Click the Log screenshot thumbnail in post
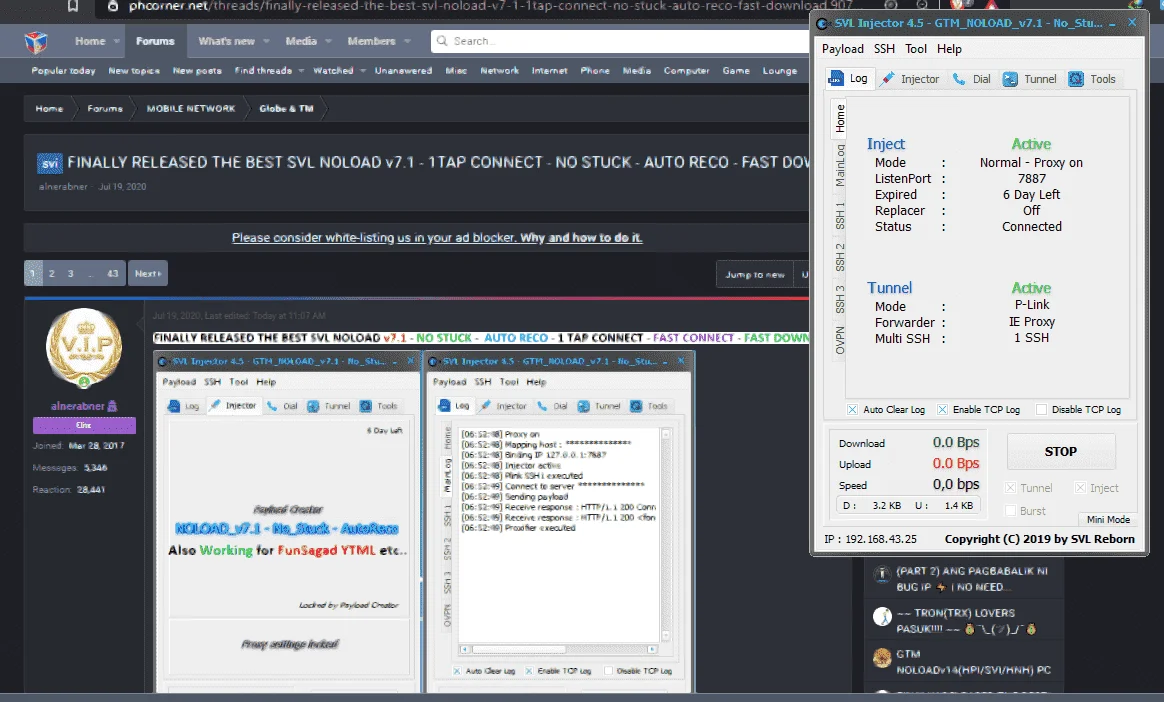The image size is (1164, 702). [x=559, y=522]
